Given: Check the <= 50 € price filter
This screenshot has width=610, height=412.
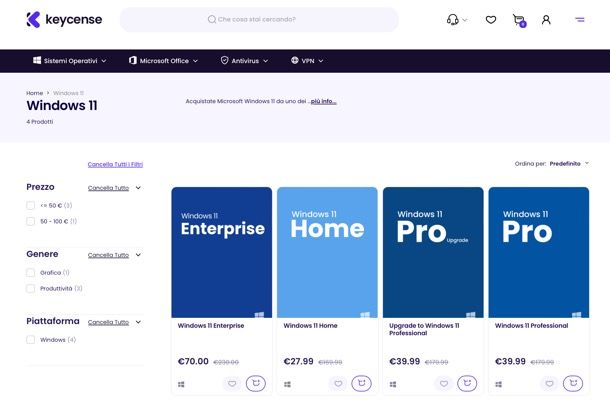Looking at the screenshot, I should [30, 205].
